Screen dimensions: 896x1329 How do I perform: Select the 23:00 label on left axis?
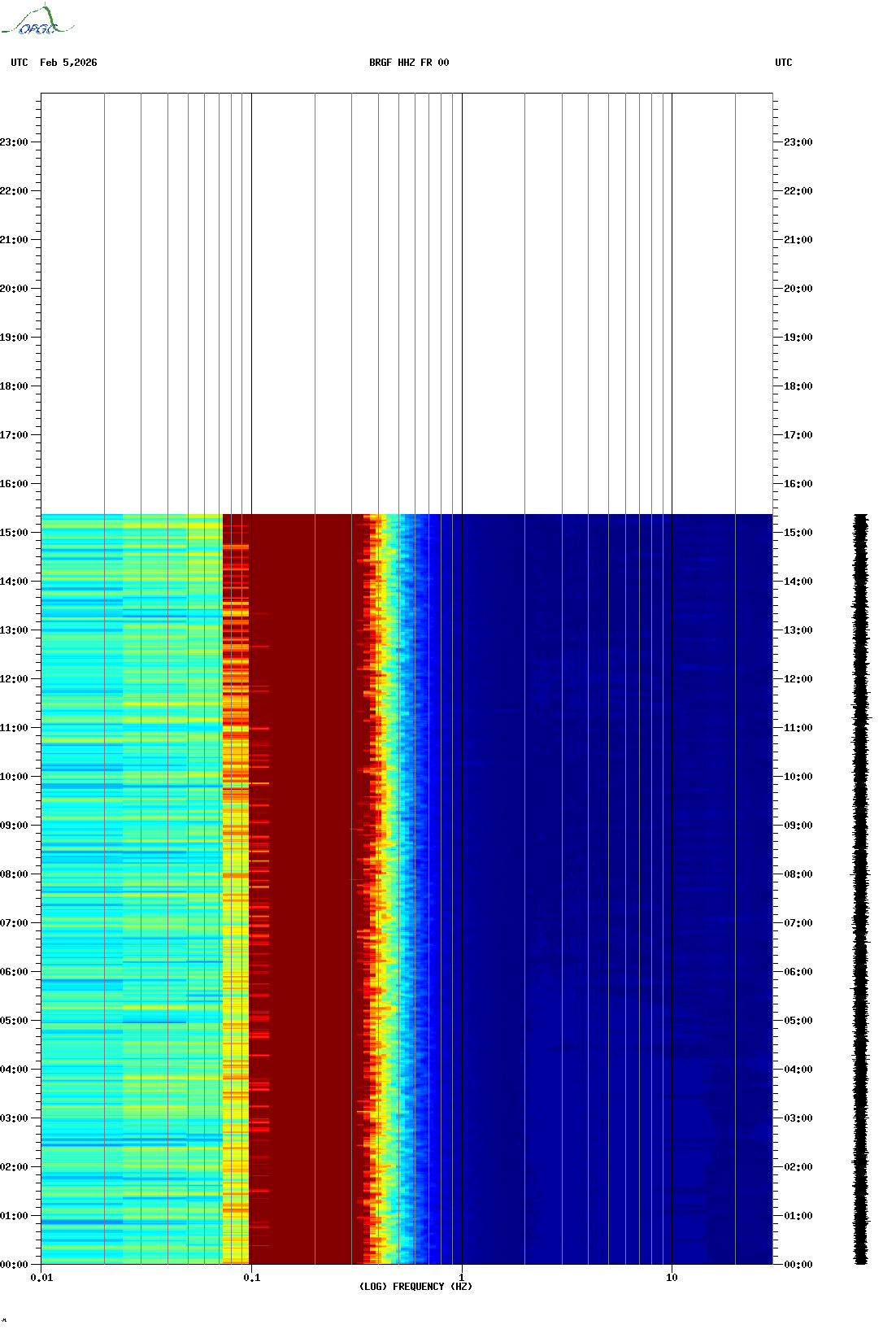(14, 142)
